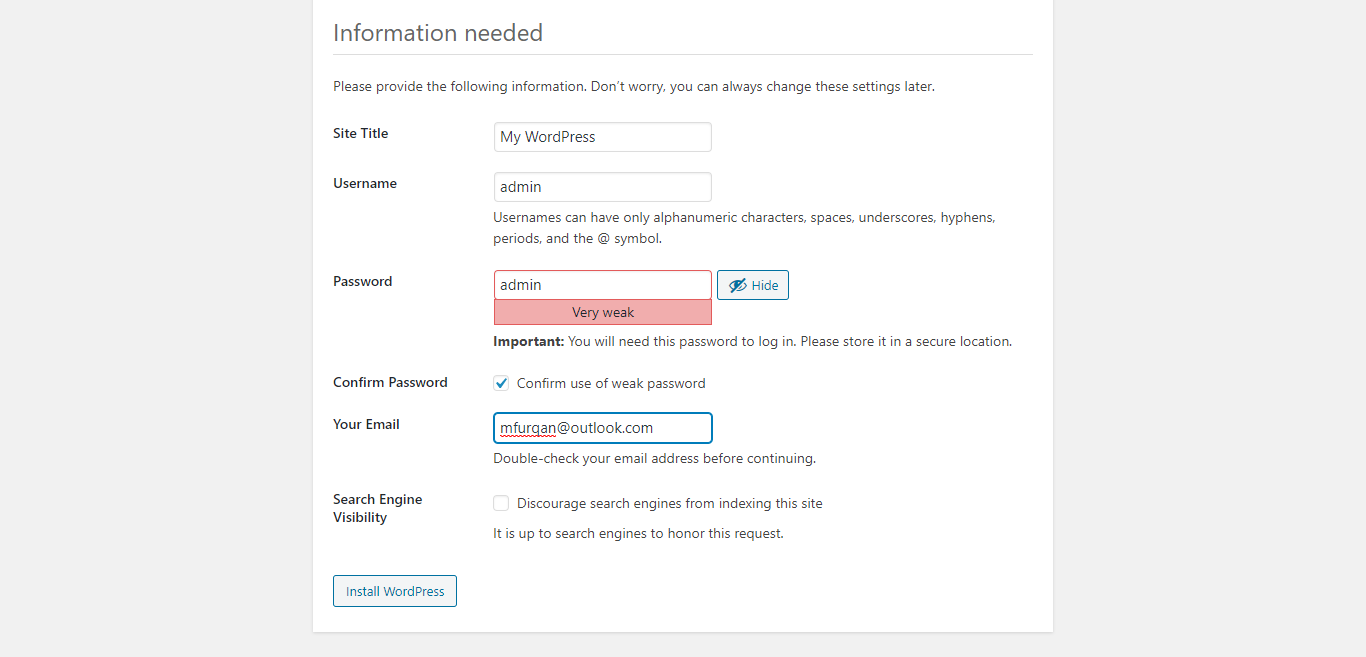Image resolution: width=1366 pixels, height=657 pixels.
Task: Click the Username field label
Action: (x=364, y=183)
